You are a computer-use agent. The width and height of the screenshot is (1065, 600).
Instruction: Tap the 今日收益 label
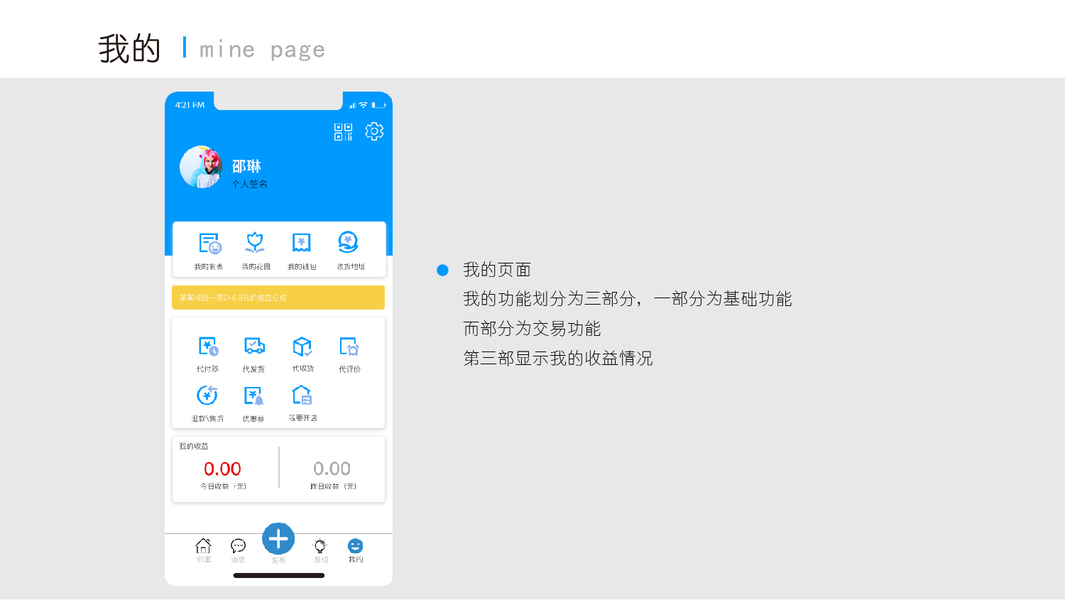tap(223, 487)
